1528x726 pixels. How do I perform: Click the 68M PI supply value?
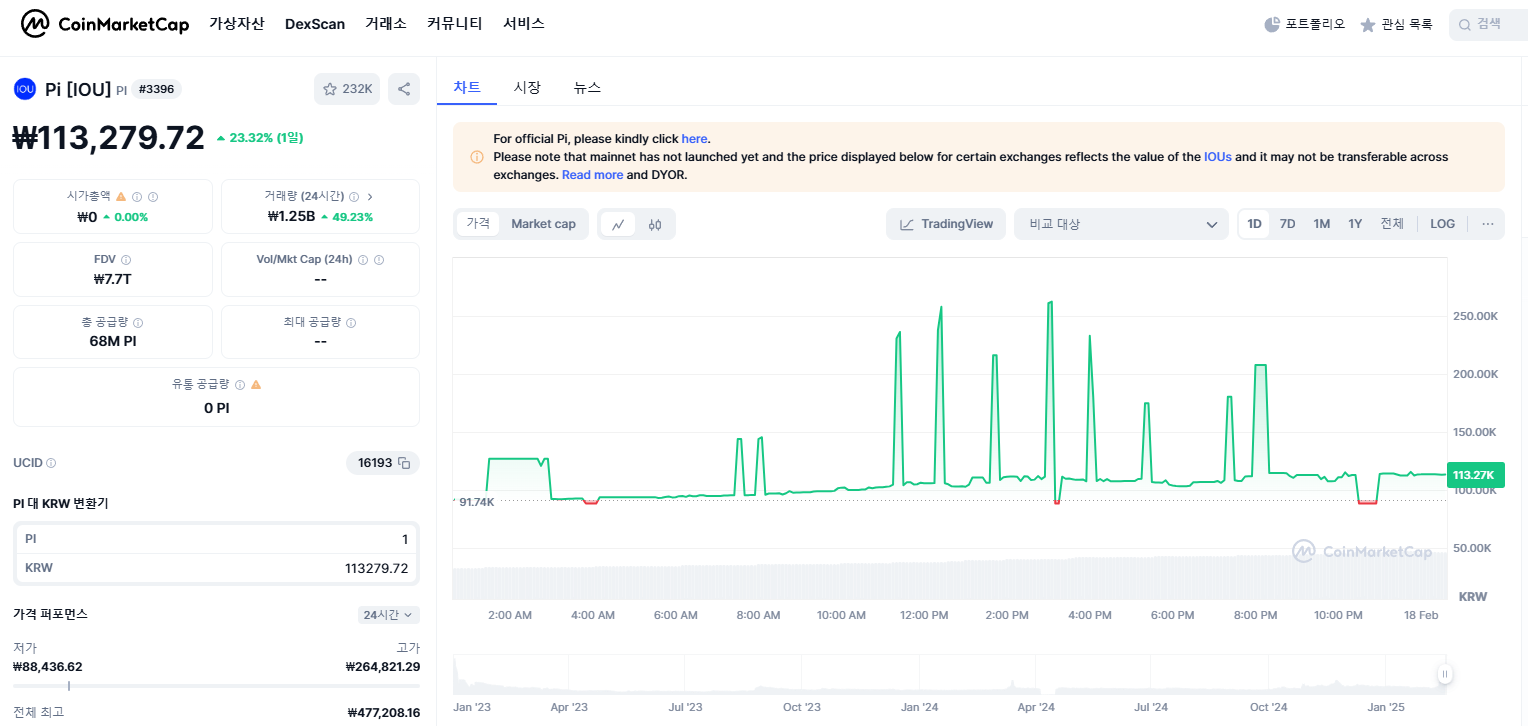click(x=113, y=341)
